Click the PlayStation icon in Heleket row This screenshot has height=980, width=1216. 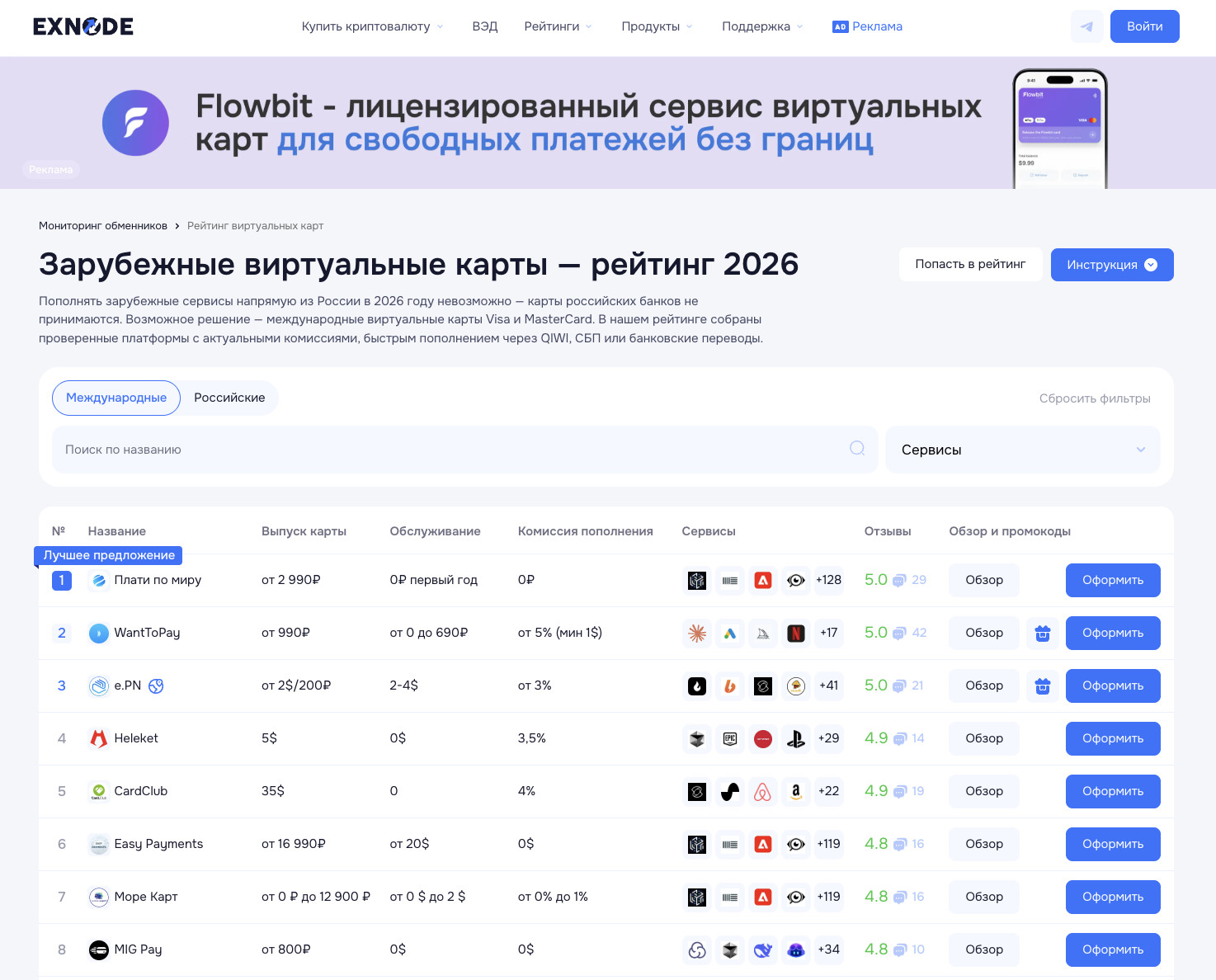[x=796, y=738]
